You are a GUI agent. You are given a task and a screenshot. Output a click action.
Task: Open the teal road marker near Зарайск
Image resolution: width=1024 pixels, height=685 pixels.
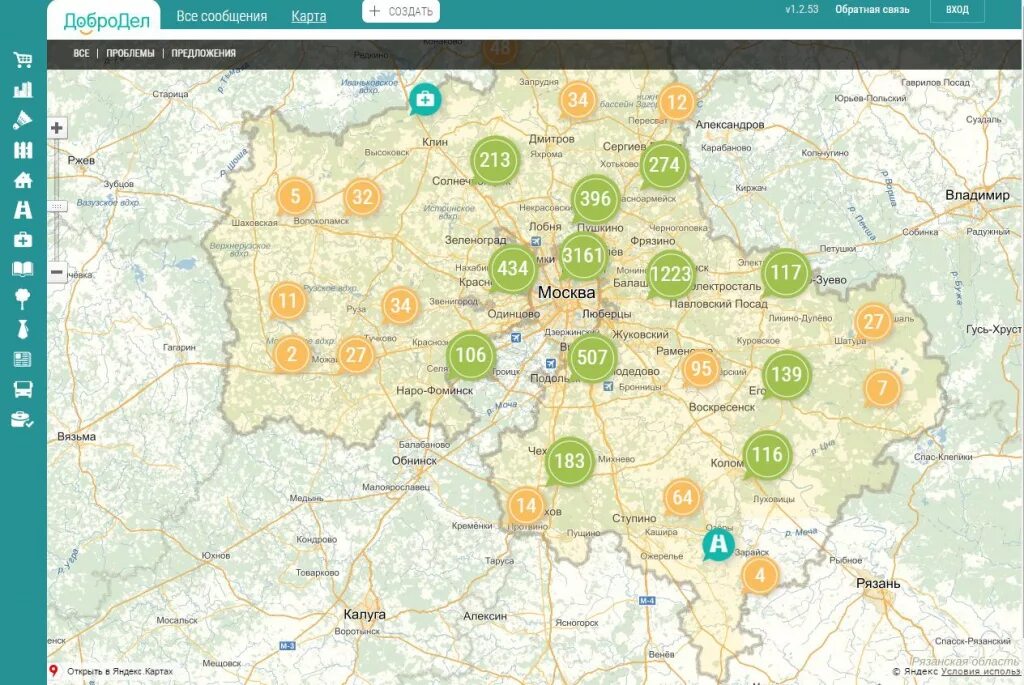click(718, 544)
